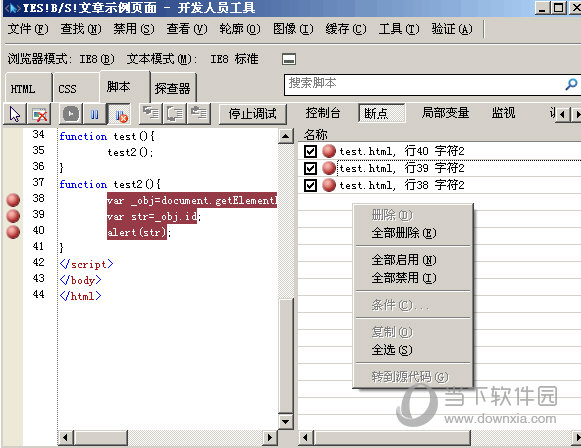The width and height of the screenshot is (581, 448).
Task: Open the 验证(A) menu
Action: click(452, 29)
